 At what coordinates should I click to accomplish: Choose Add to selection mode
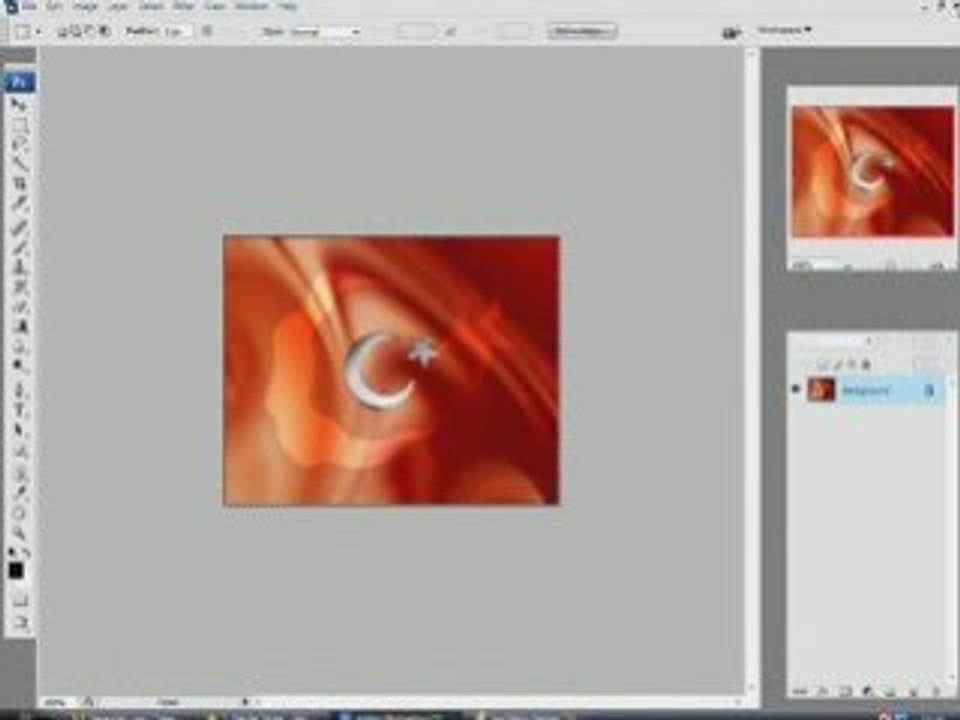pos(77,31)
